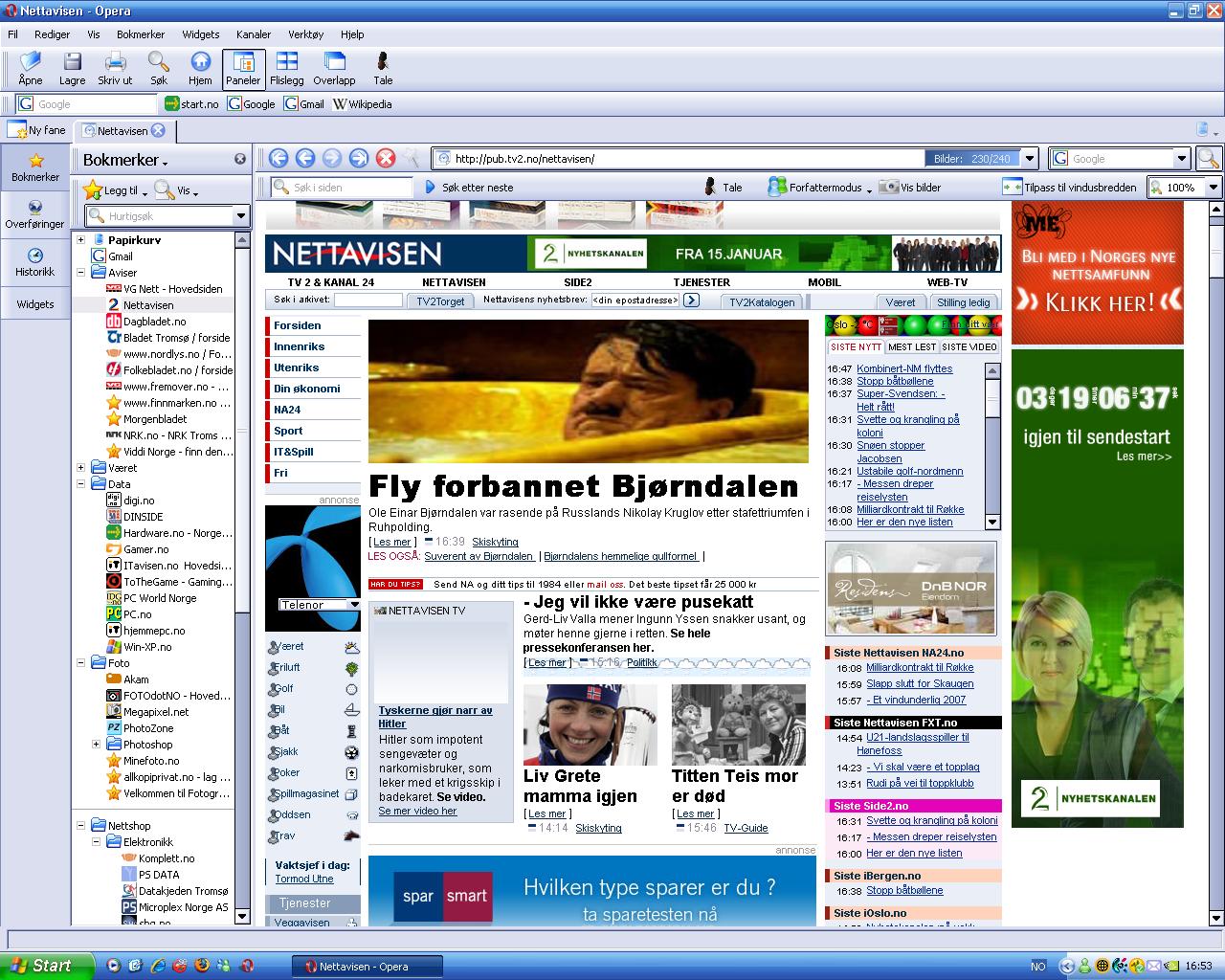Open the Telenor dropdown on the page
This screenshot has height=980, width=1225.
320,604
